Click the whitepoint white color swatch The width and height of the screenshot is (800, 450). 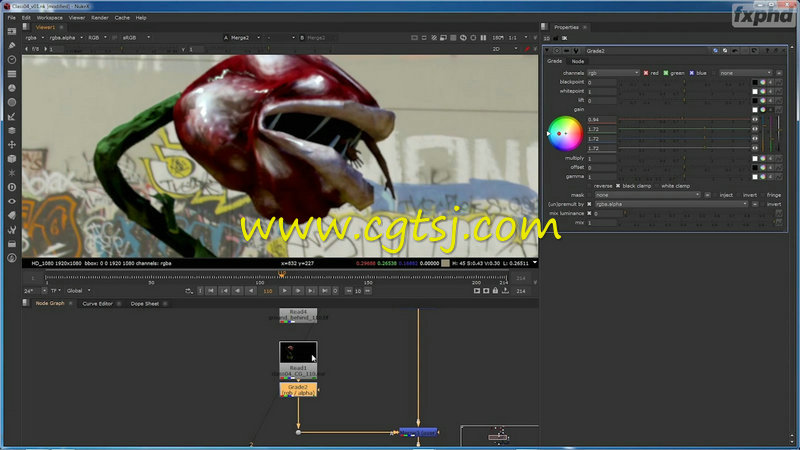(755, 91)
